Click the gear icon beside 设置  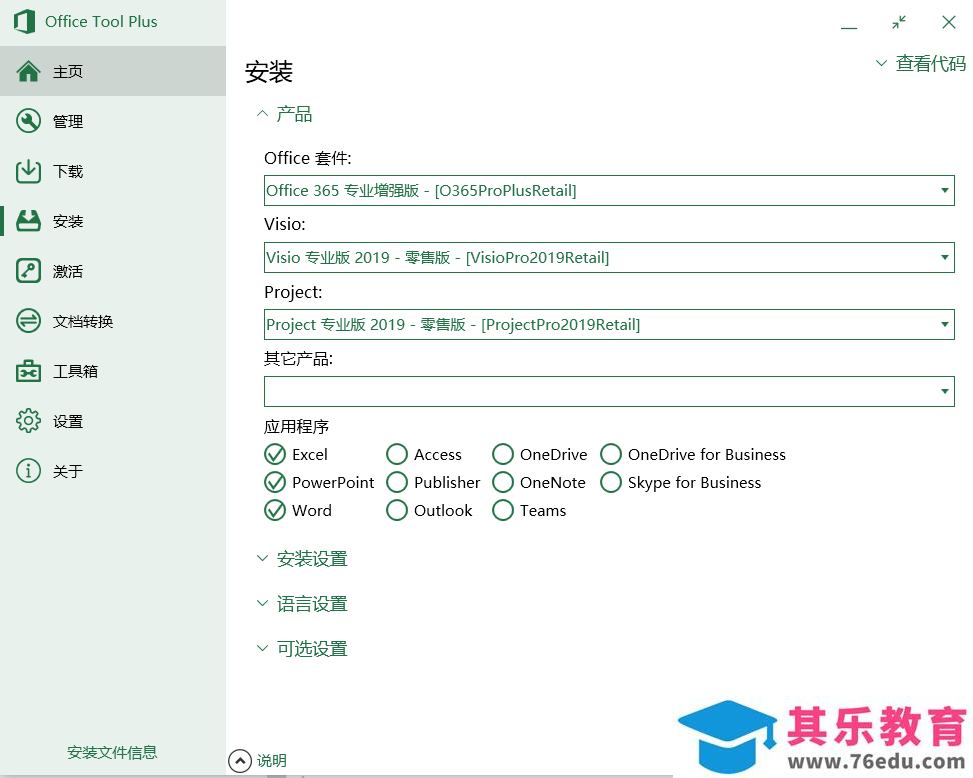coord(29,421)
